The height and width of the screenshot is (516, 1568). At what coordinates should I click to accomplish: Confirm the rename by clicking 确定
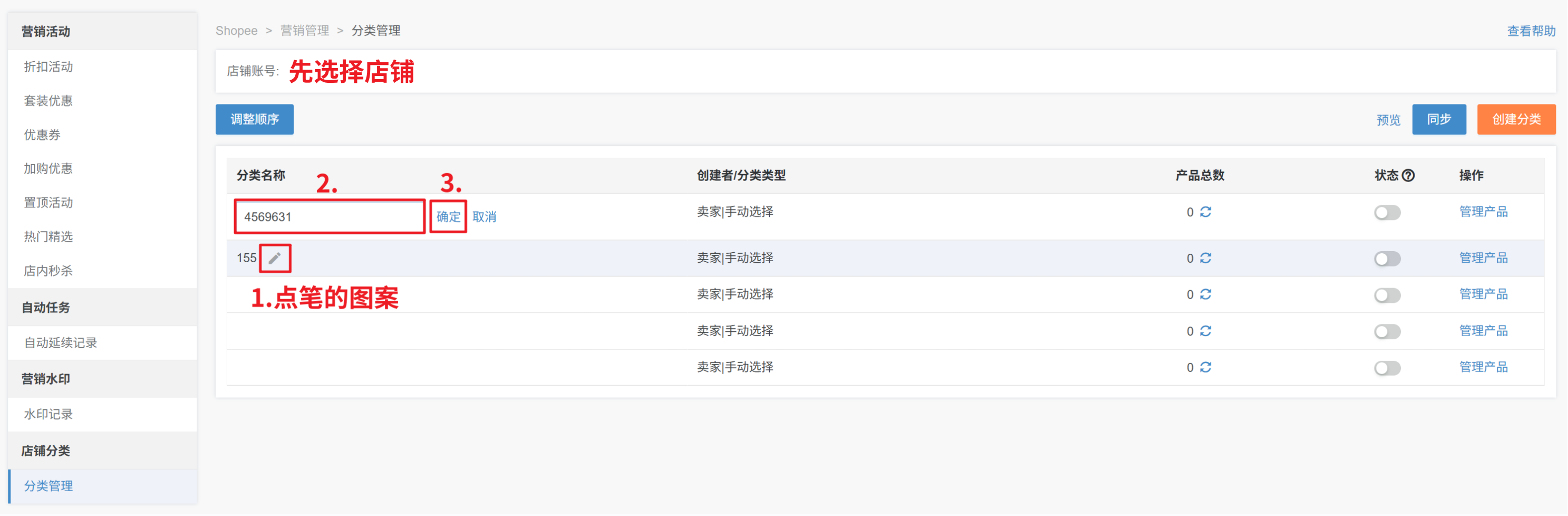coord(448,217)
